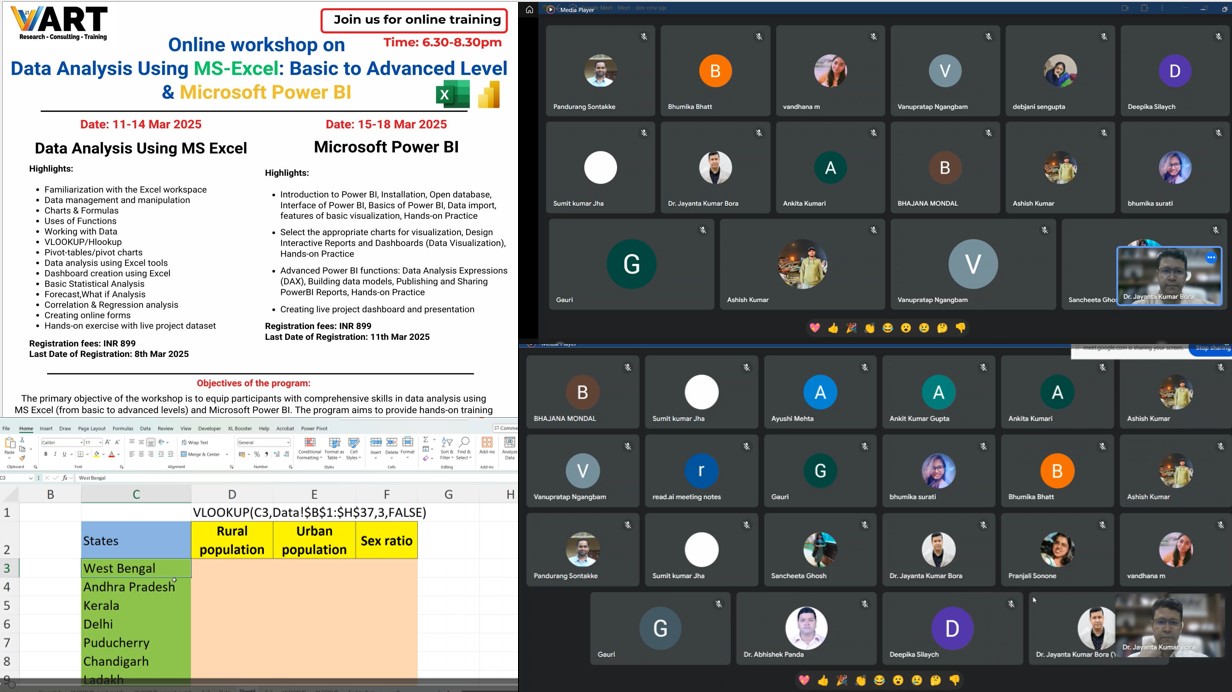
Task: Open the XL Booster ribbon tab
Action: pyautogui.click(x=240, y=428)
